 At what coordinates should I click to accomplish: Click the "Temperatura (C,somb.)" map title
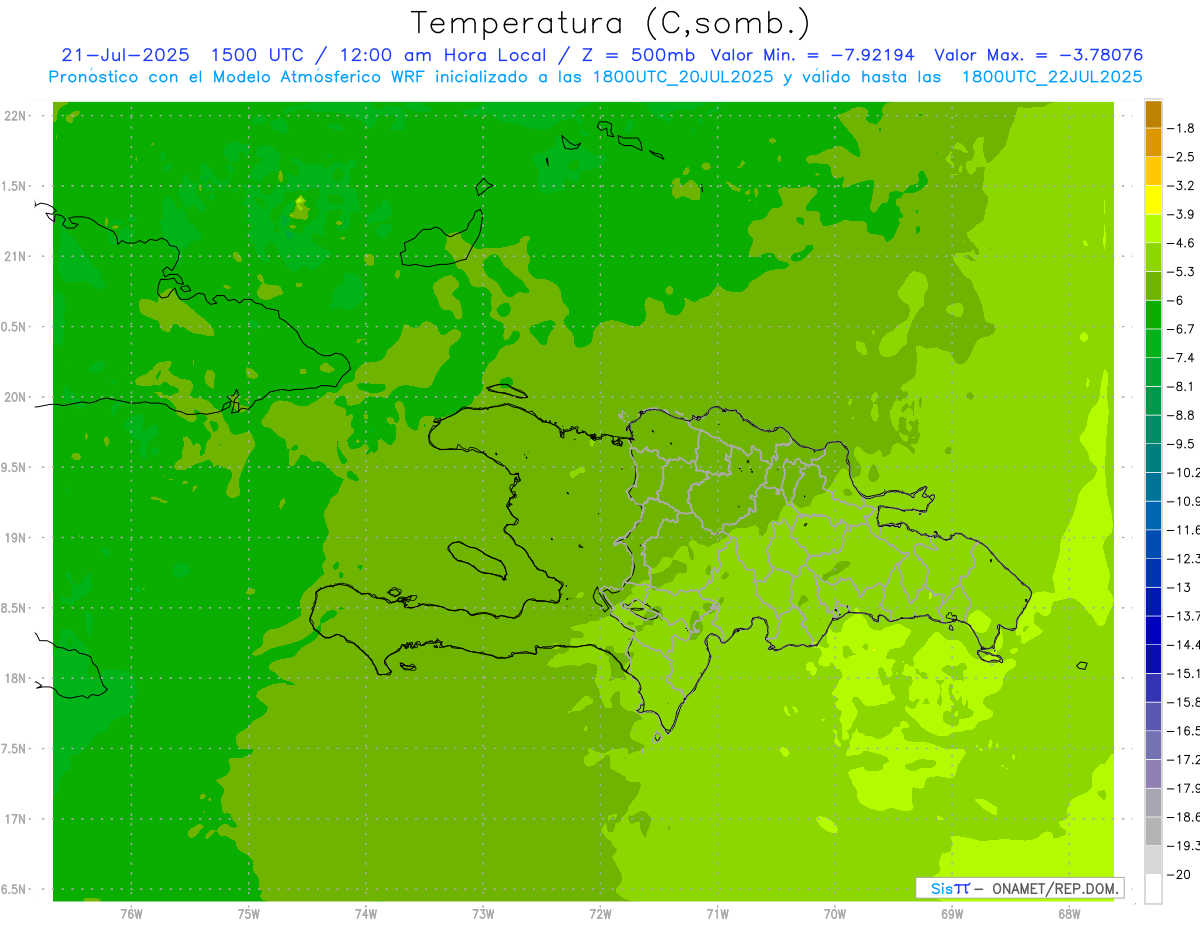(x=610, y=23)
